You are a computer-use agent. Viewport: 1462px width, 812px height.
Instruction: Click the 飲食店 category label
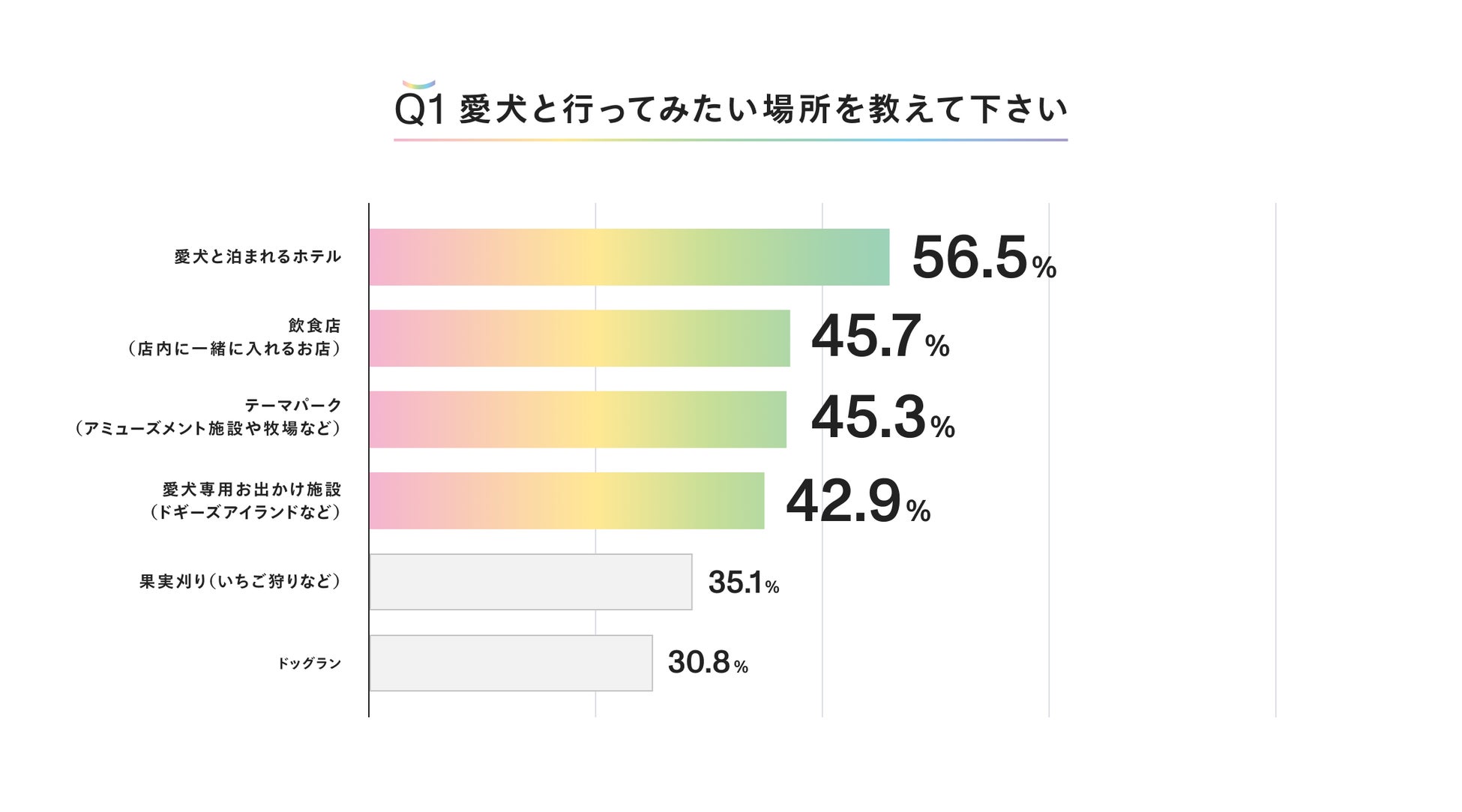(x=235, y=337)
